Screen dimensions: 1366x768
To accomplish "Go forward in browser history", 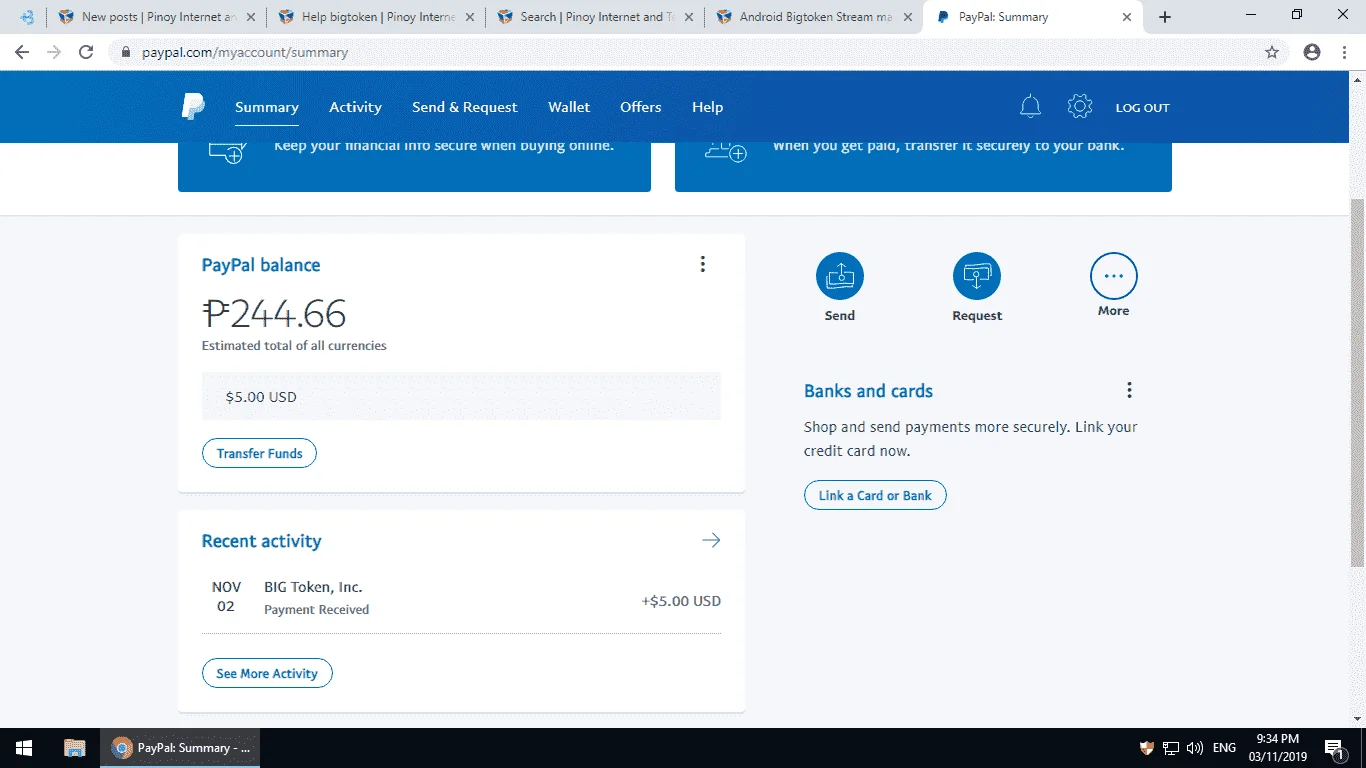I will [54, 52].
